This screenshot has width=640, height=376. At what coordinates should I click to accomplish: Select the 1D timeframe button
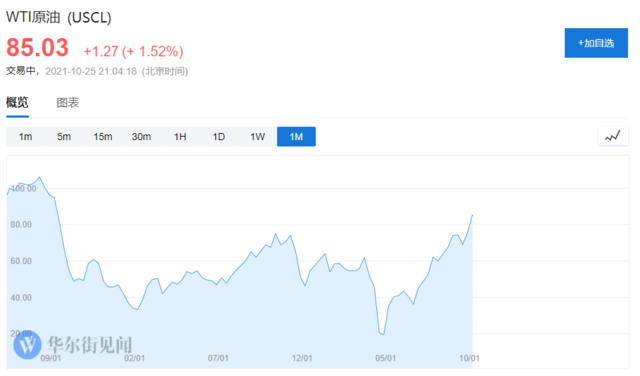(x=219, y=137)
